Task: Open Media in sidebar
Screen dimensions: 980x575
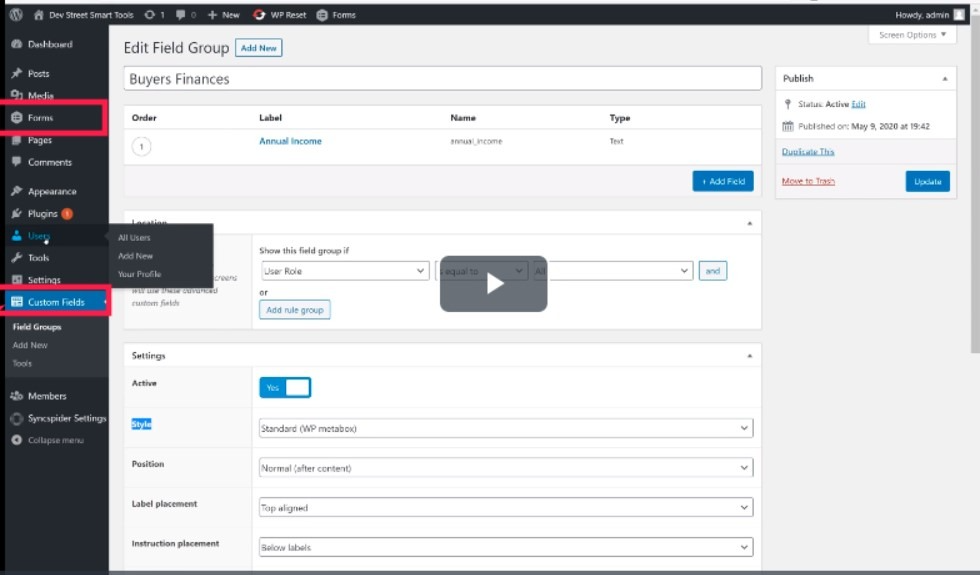Action: click(x=41, y=96)
